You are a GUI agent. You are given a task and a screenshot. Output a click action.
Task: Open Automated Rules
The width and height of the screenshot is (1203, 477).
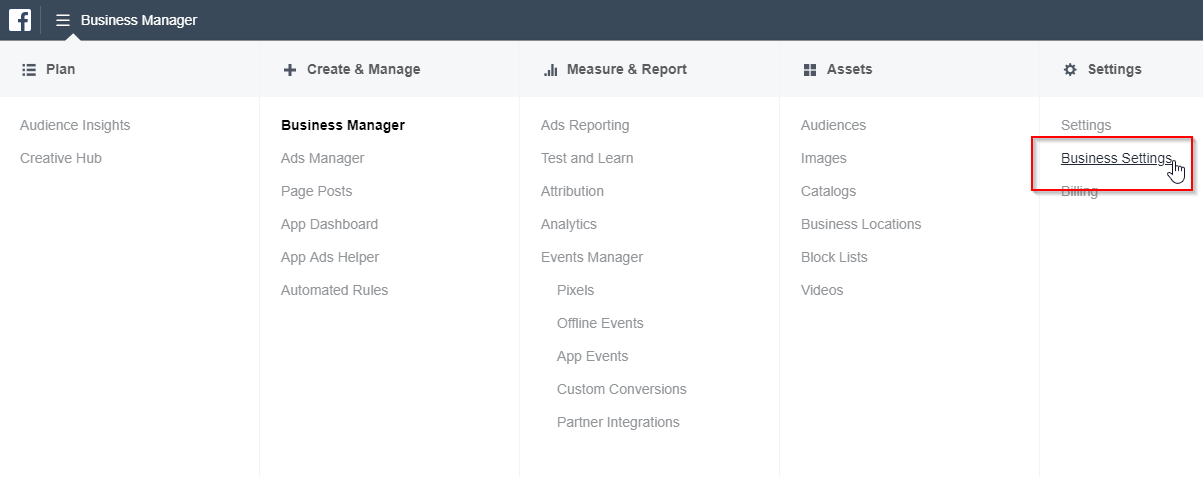(x=335, y=290)
